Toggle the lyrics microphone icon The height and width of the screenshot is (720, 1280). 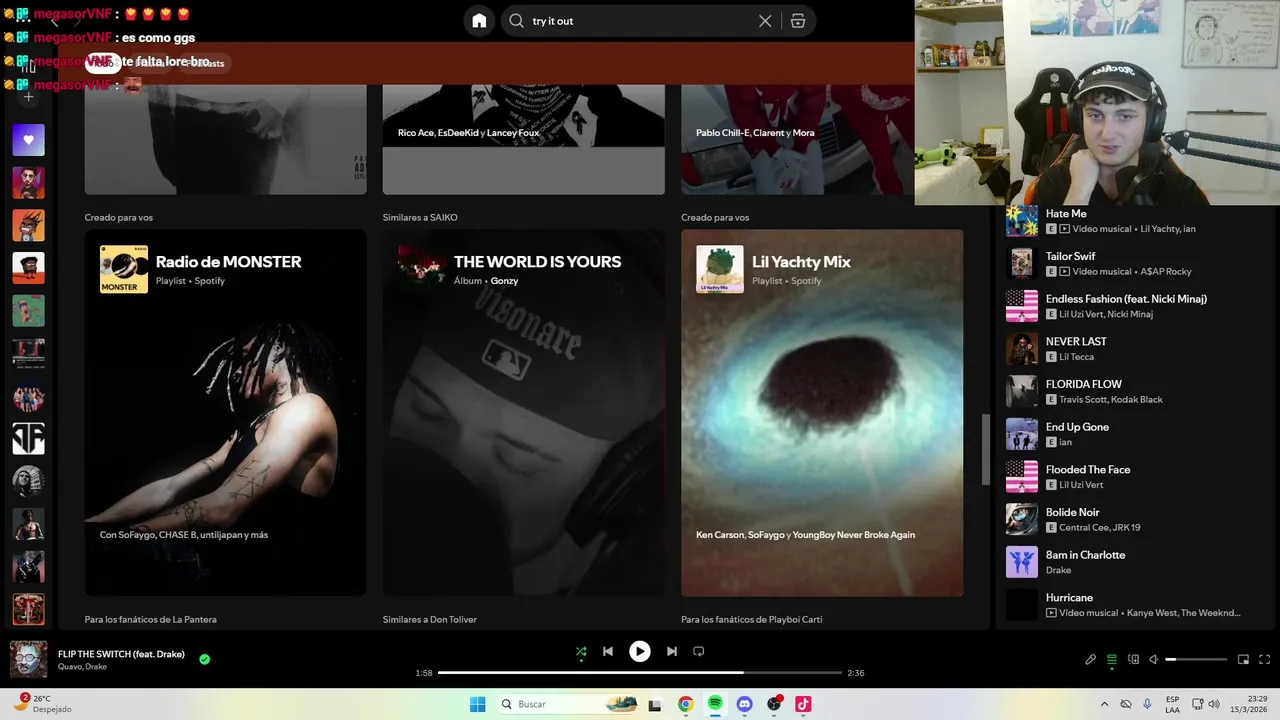[x=1091, y=660]
